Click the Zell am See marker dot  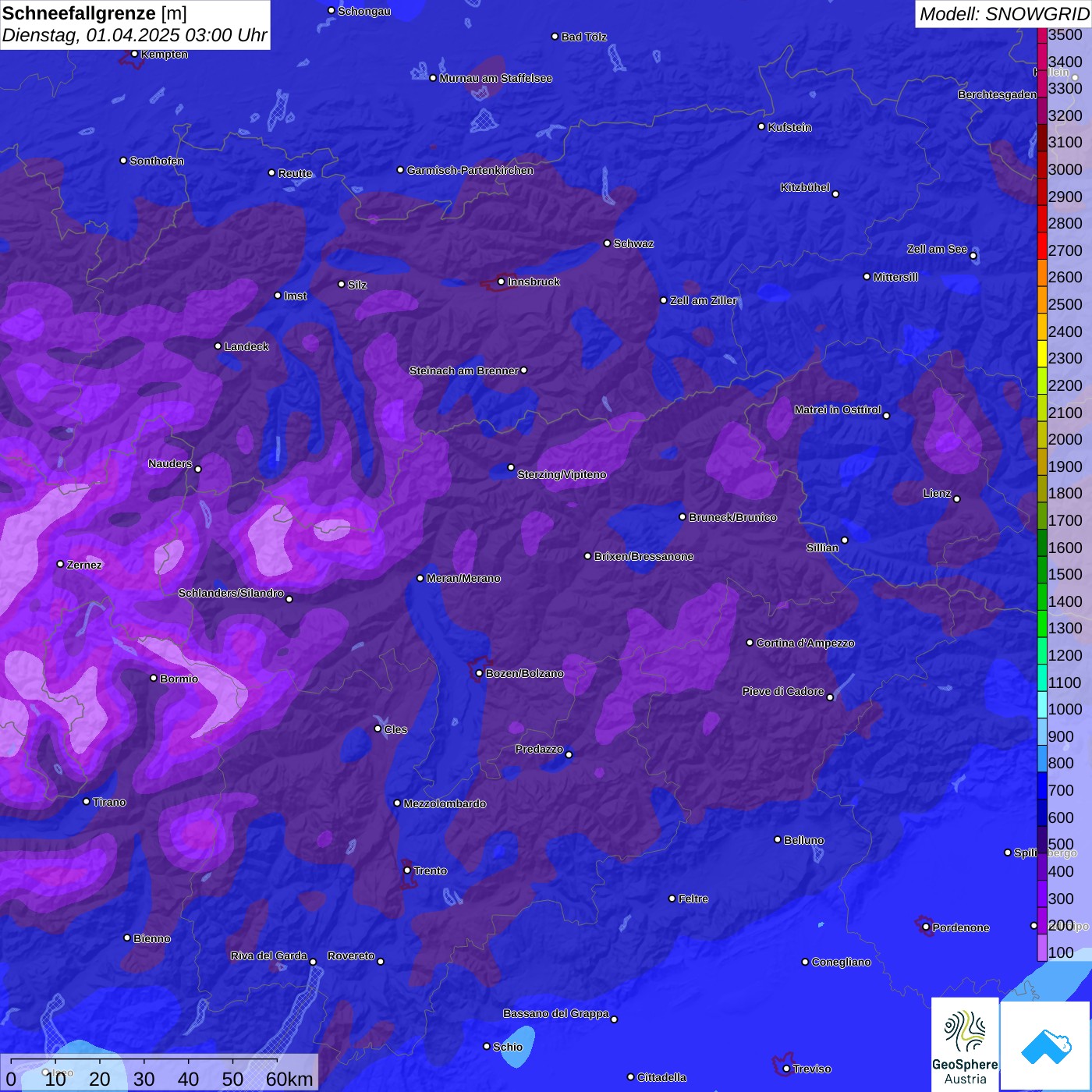point(973,256)
